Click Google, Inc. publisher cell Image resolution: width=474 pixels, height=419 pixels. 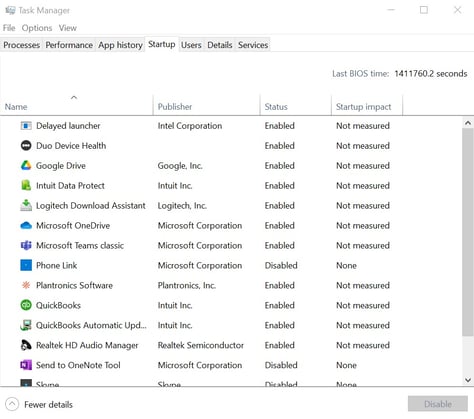[180, 166]
